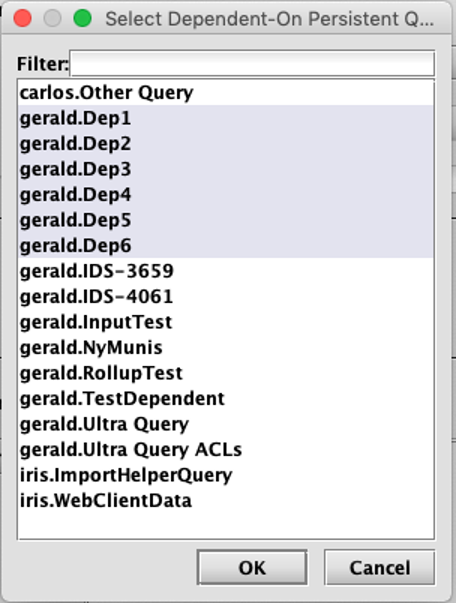
Task: Choose the gerald.Dep5 entry
Action: [226, 220]
